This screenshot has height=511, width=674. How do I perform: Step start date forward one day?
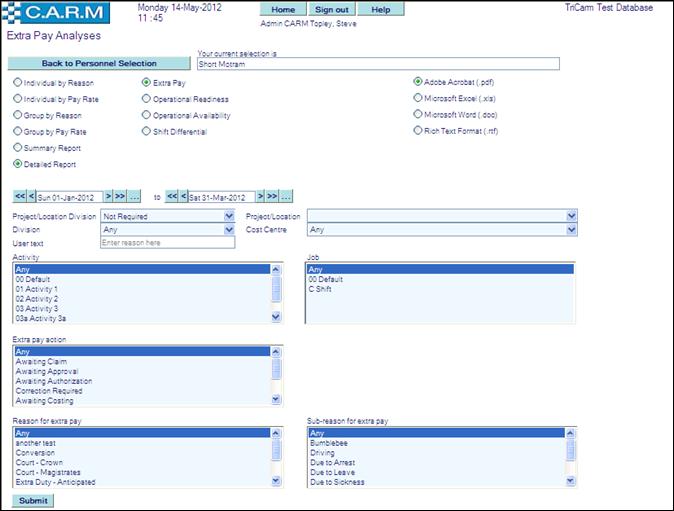[x=108, y=196]
